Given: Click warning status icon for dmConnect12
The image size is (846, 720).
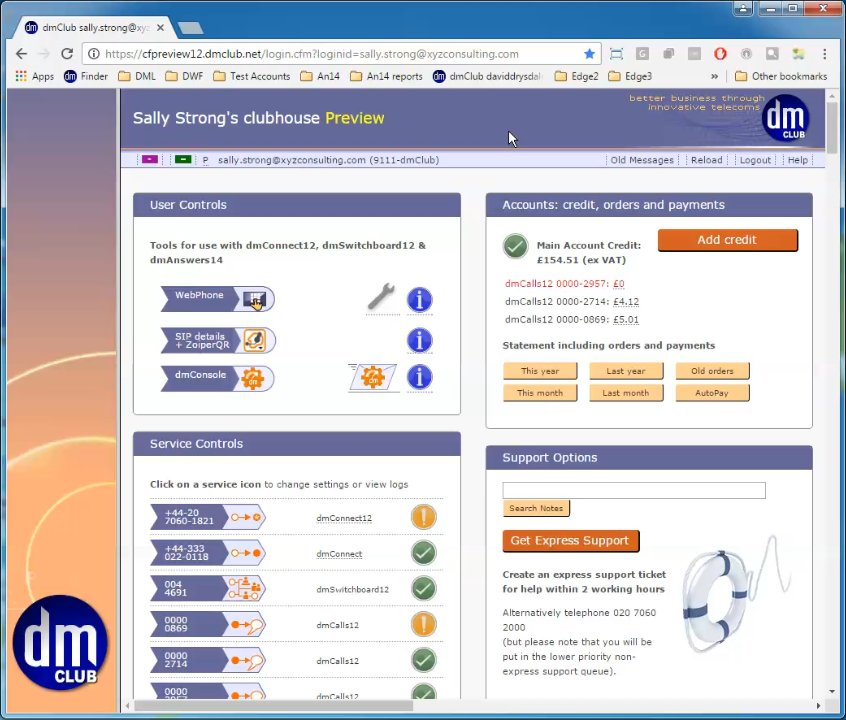Looking at the screenshot, I should click(424, 517).
